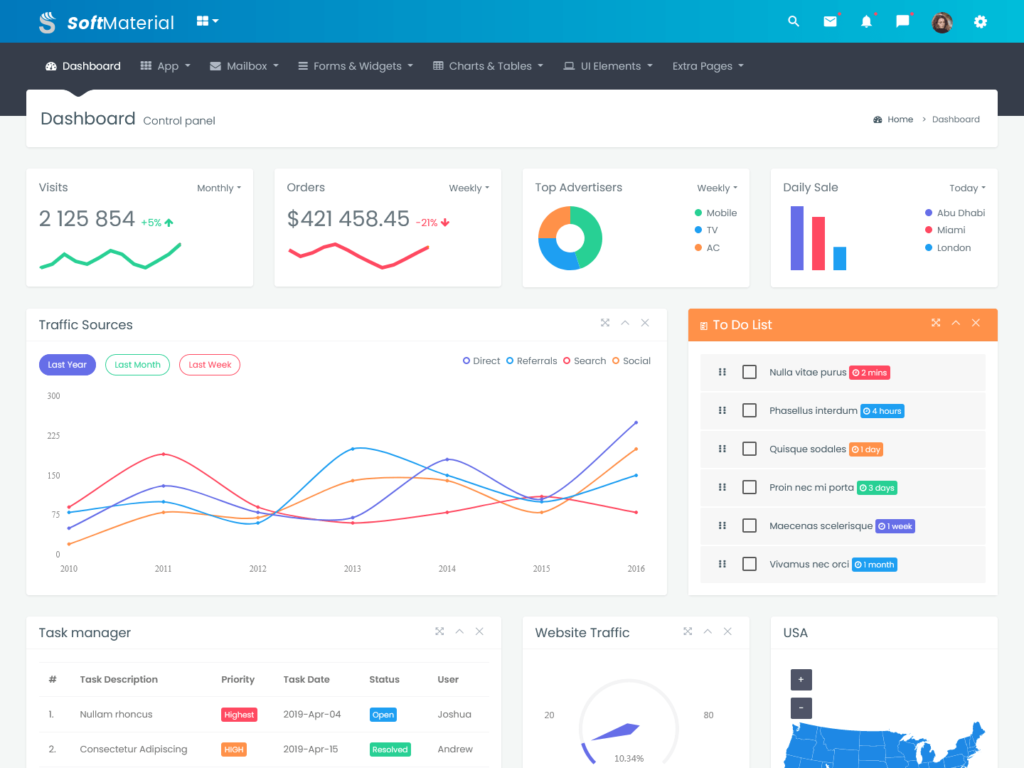Open the envelope mail icon
1024x768 pixels.
[830, 21]
